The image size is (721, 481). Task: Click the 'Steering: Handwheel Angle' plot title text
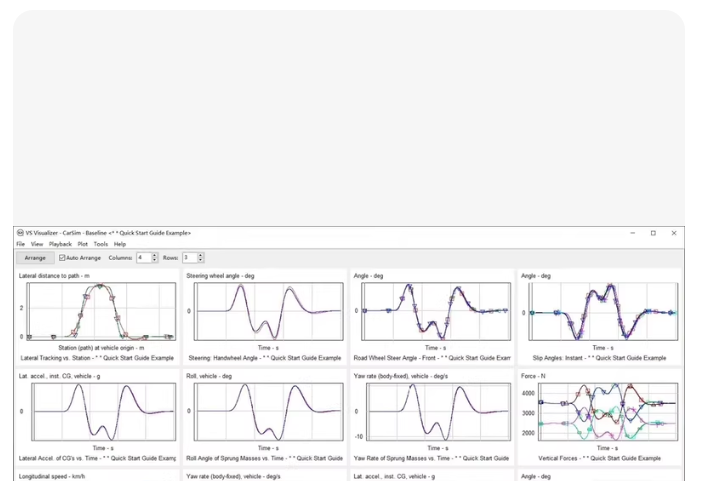click(222, 358)
